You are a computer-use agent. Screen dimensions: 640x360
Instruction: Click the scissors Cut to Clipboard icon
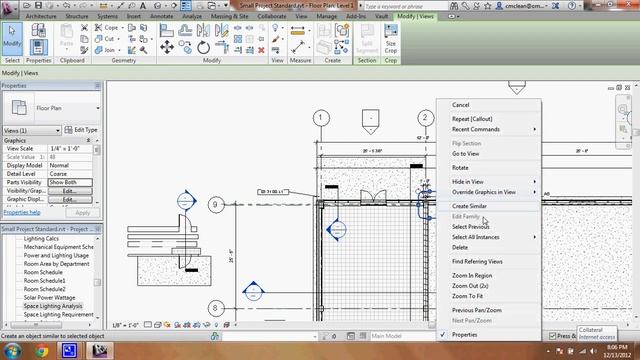click(x=84, y=28)
